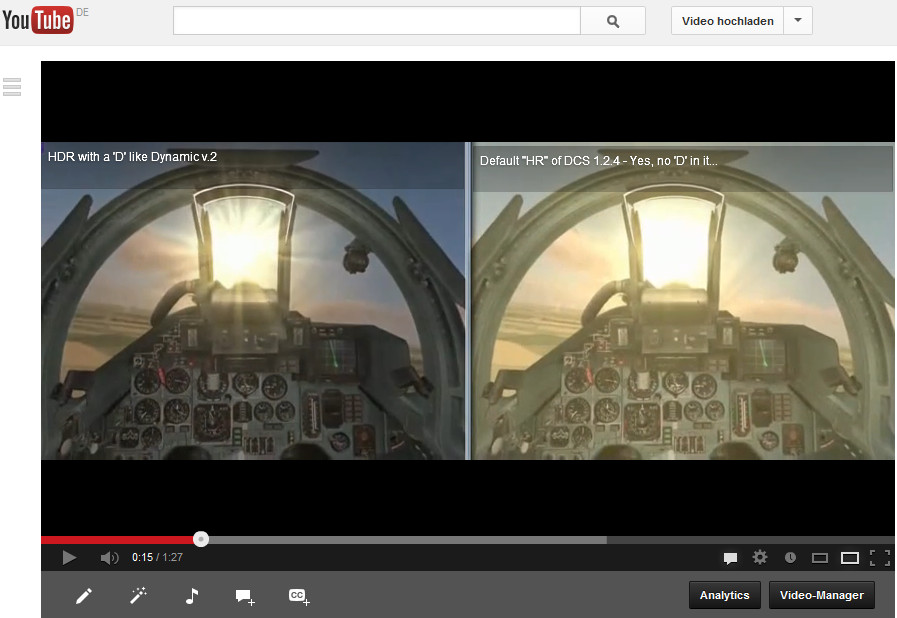
Task: Enter fullscreen mode
Action: pos(880,558)
